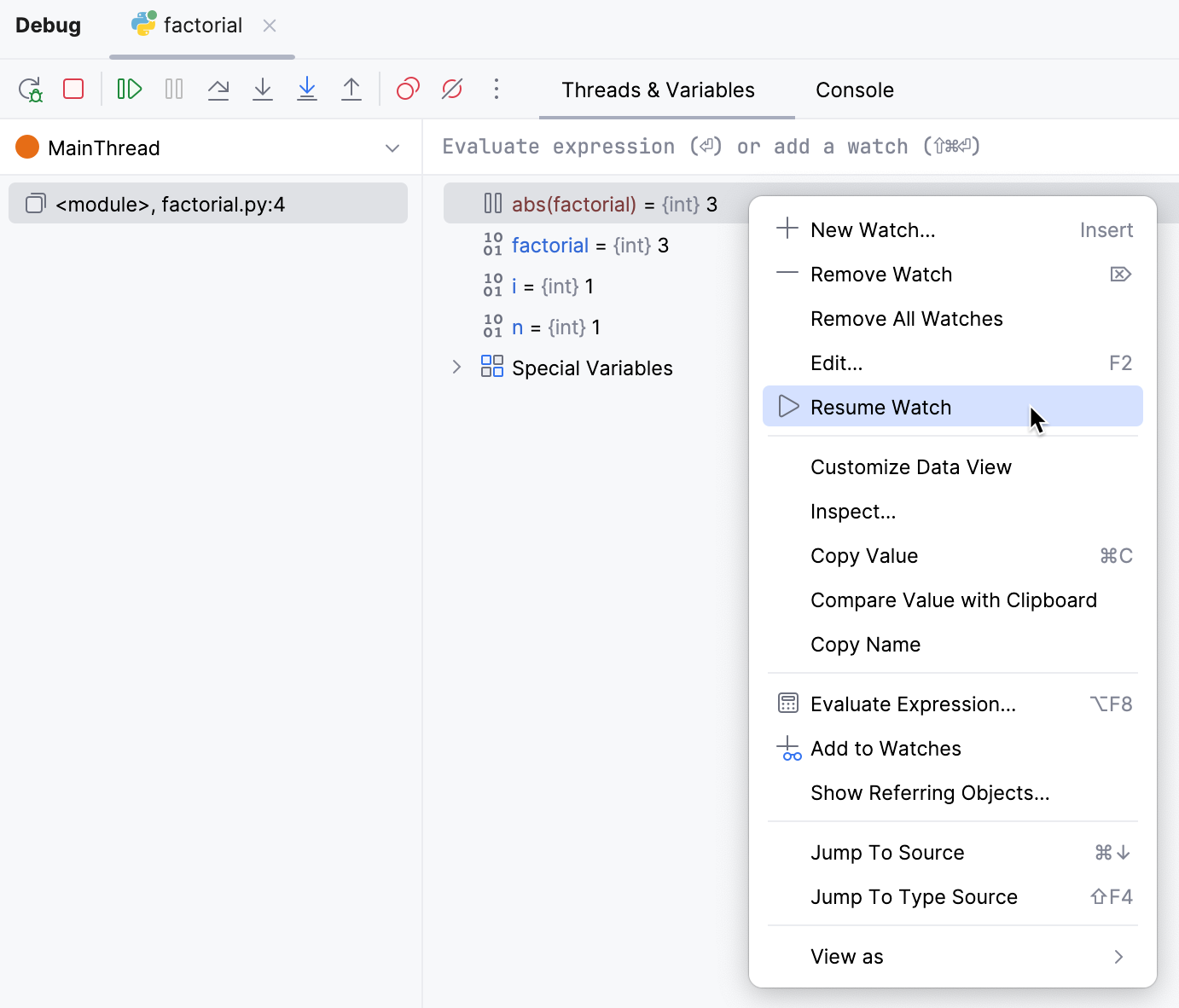Open the More actions menu in toolbar
The height and width of the screenshot is (1008, 1179).
497,89
